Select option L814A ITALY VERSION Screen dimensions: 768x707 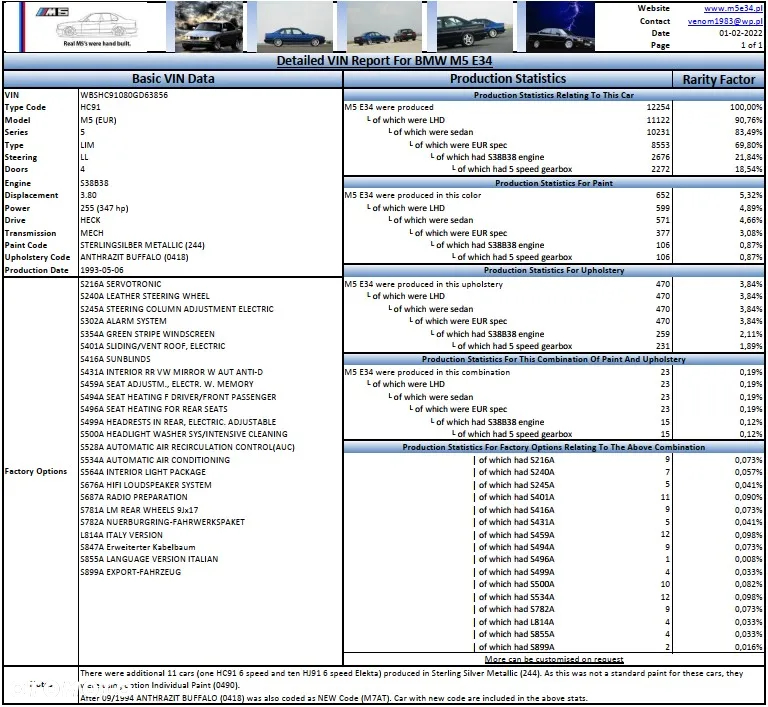pyautogui.click(x=121, y=535)
